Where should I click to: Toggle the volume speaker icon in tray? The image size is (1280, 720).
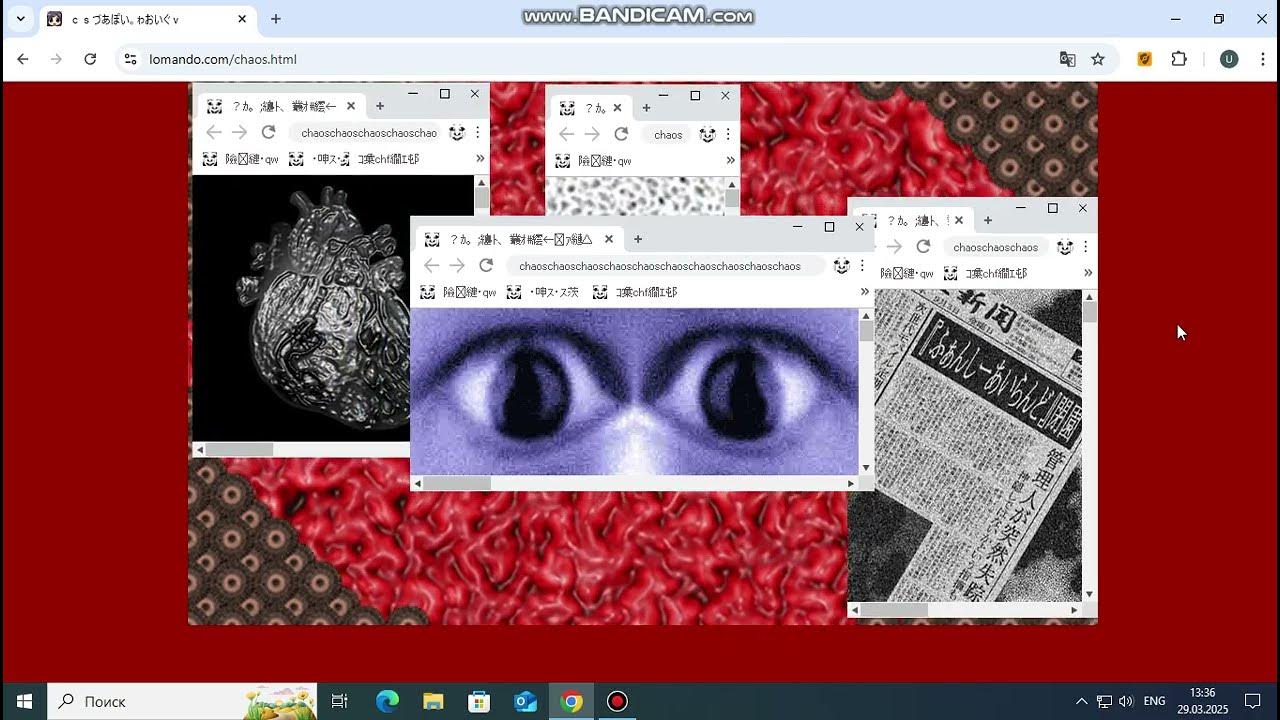pos(1126,701)
